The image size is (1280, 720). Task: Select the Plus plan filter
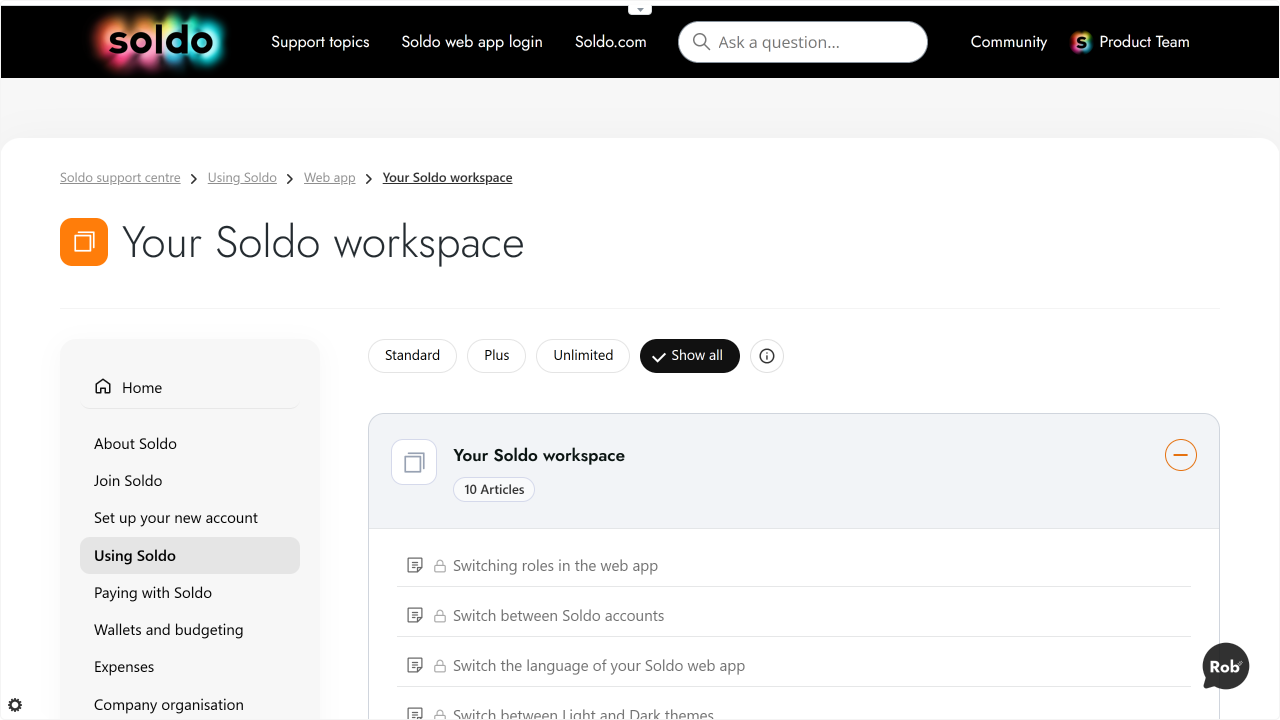(497, 356)
